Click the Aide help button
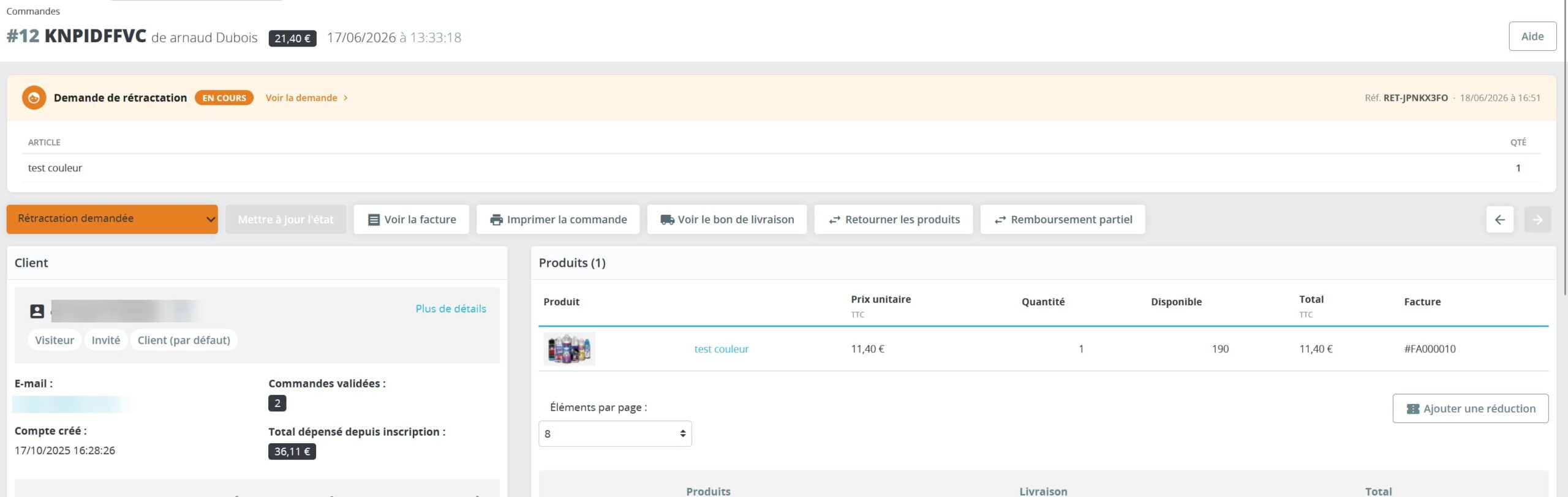Viewport: 1568px width, 497px height. point(1532,37)
